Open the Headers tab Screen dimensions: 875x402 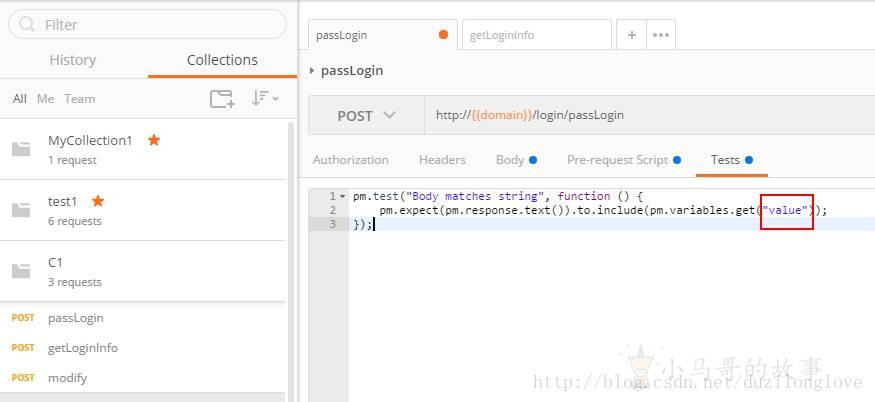(442, 160)
